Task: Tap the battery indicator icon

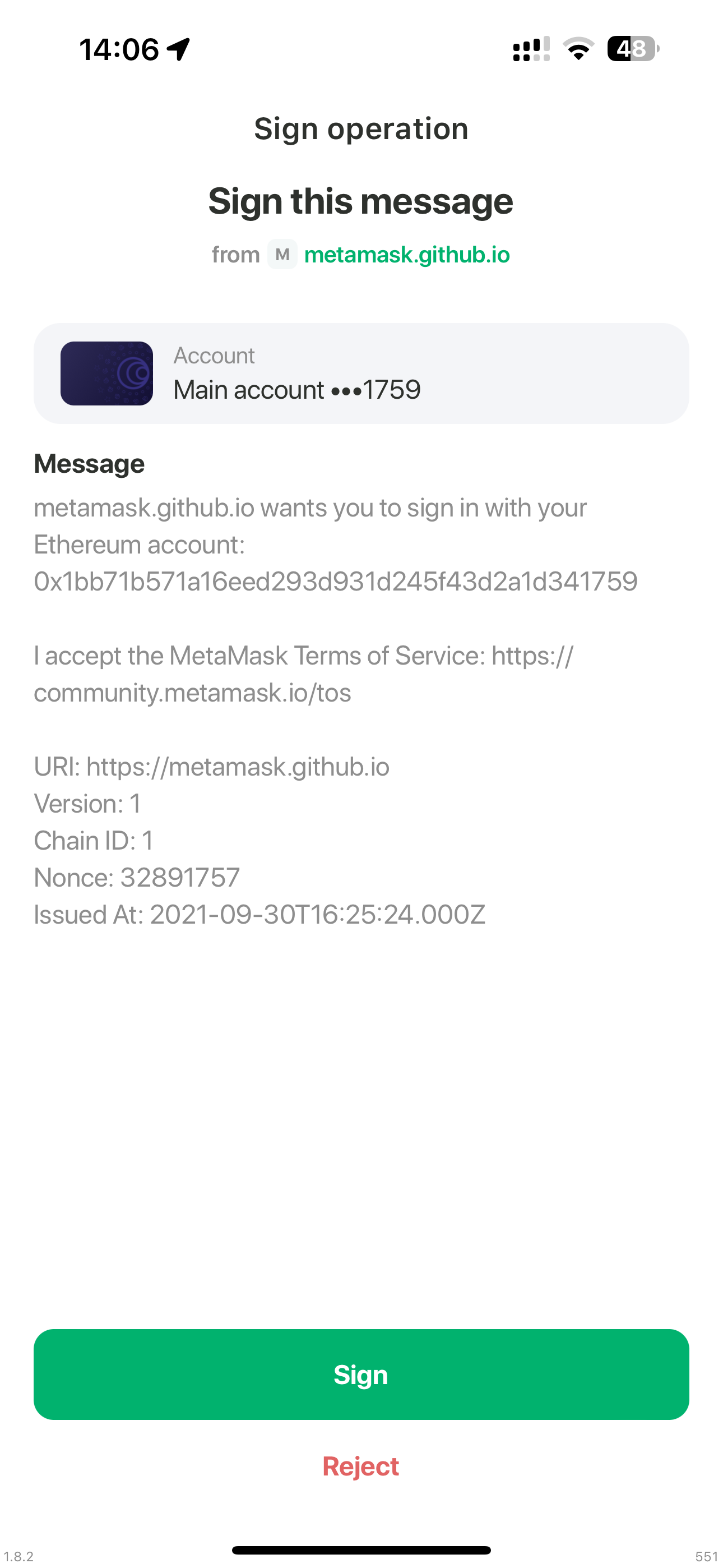Action: 633,49
